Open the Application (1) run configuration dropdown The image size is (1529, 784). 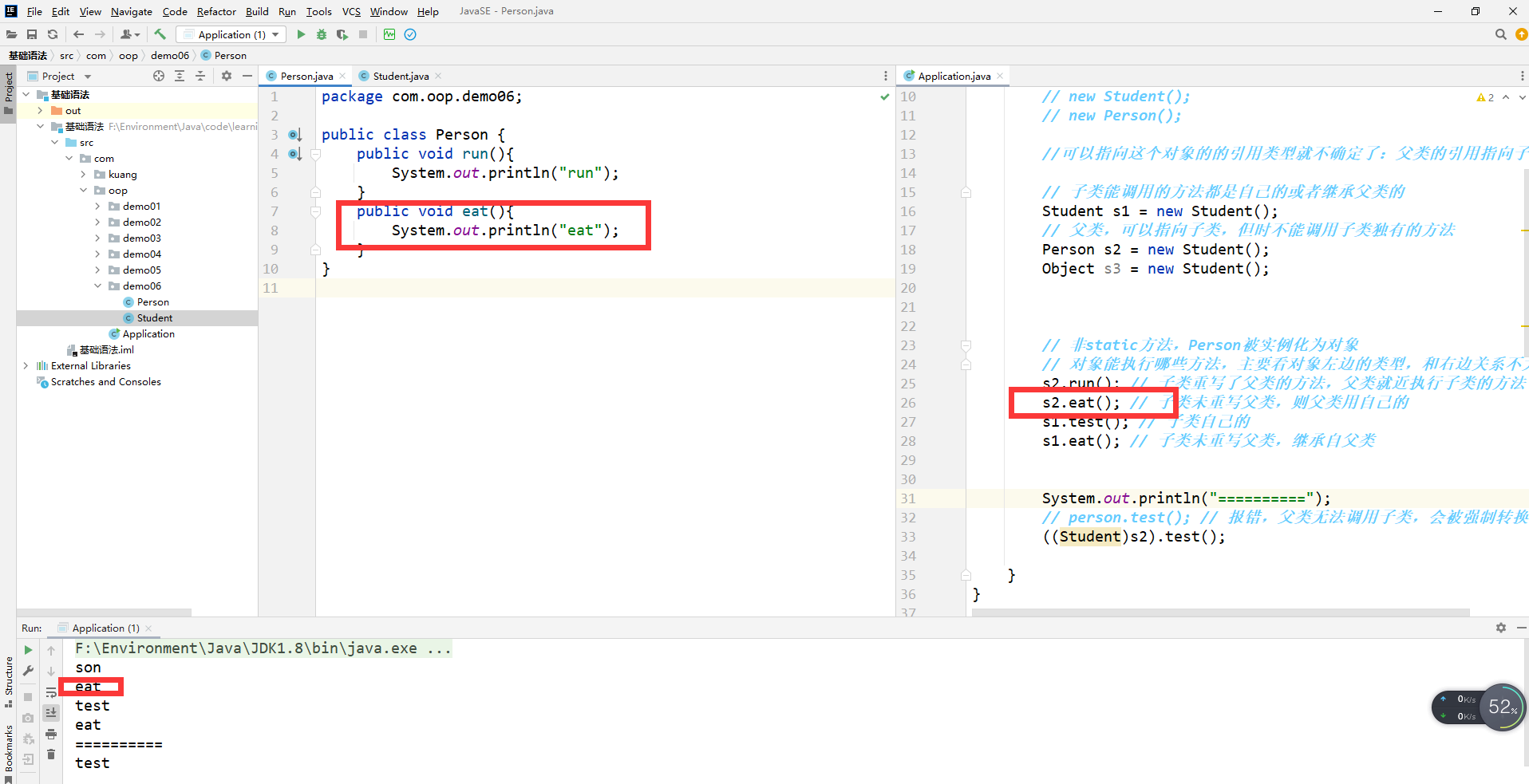tap(231, 34)
